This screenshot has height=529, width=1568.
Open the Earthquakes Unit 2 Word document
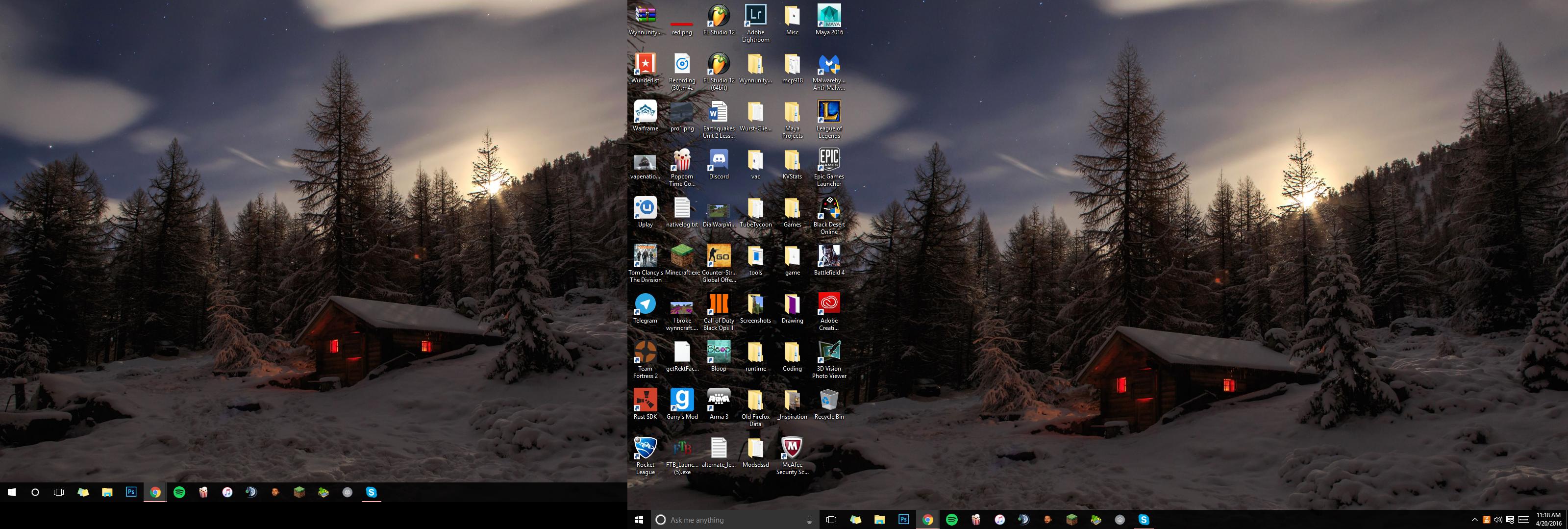(719, 119)
